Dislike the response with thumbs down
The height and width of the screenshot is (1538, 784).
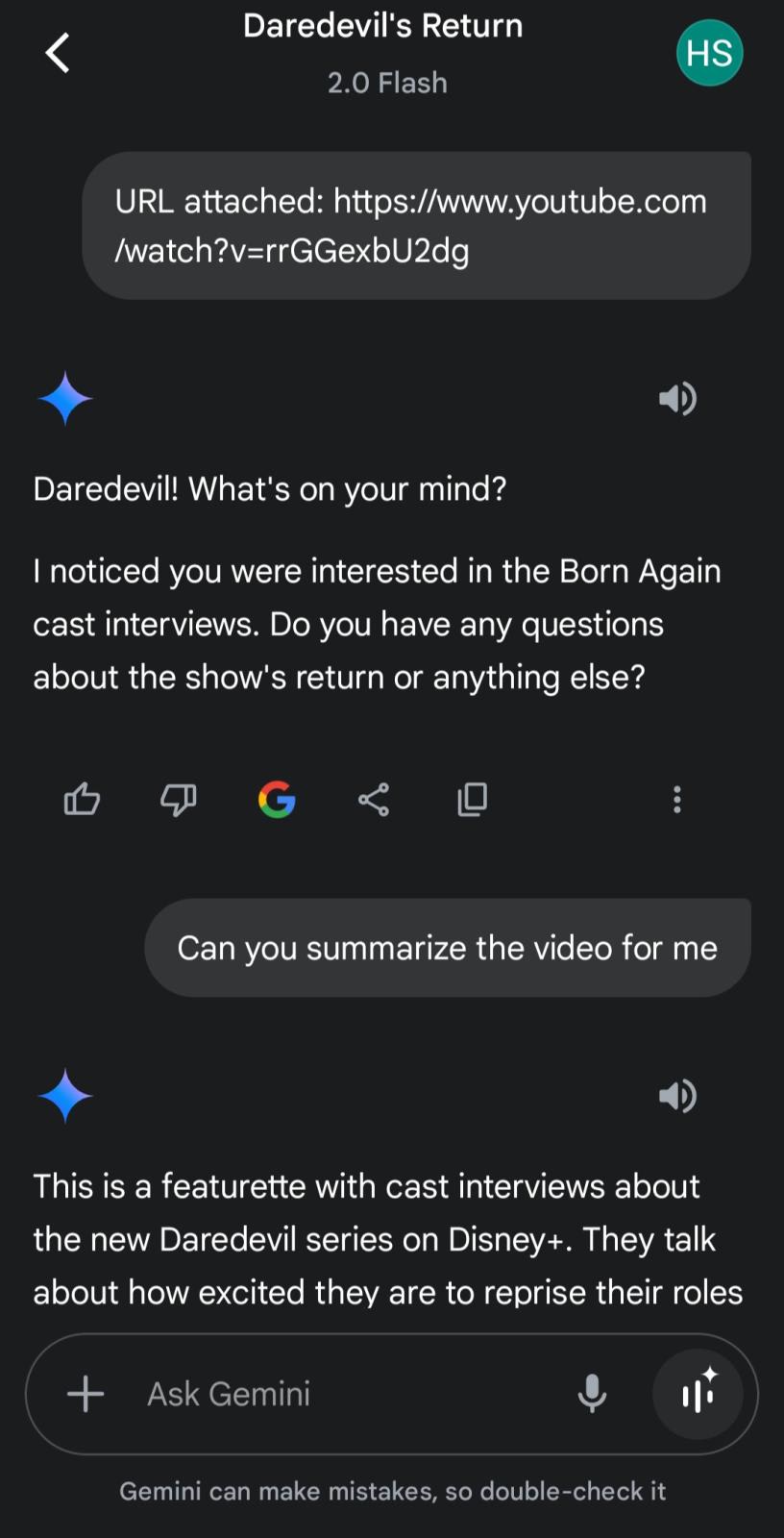point(179,799)
